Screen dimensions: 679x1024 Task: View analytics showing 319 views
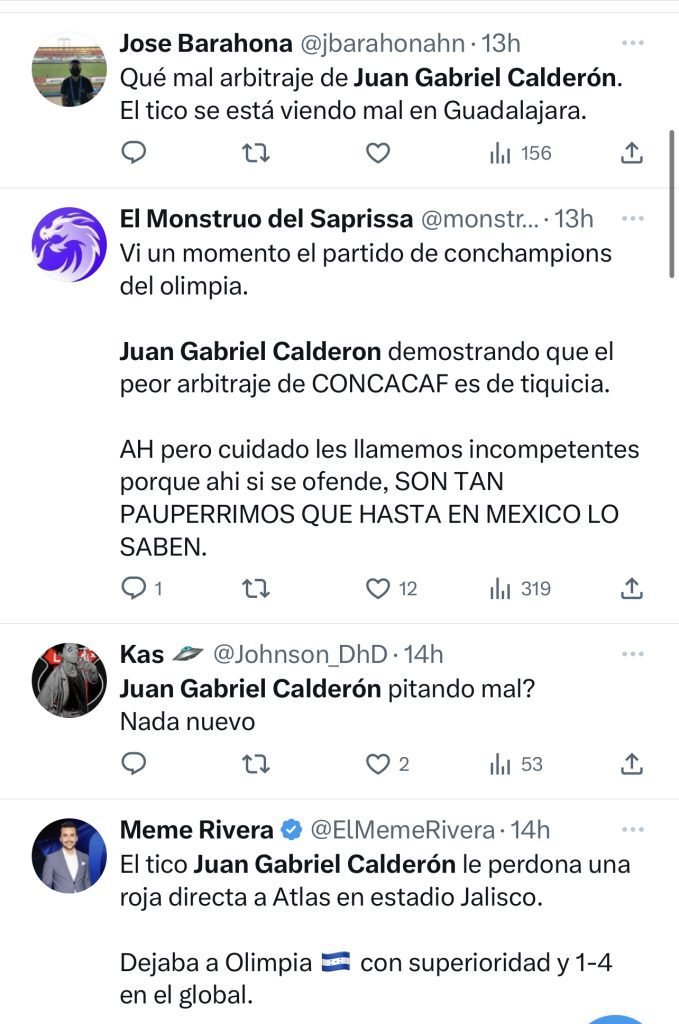pos(520,589)
